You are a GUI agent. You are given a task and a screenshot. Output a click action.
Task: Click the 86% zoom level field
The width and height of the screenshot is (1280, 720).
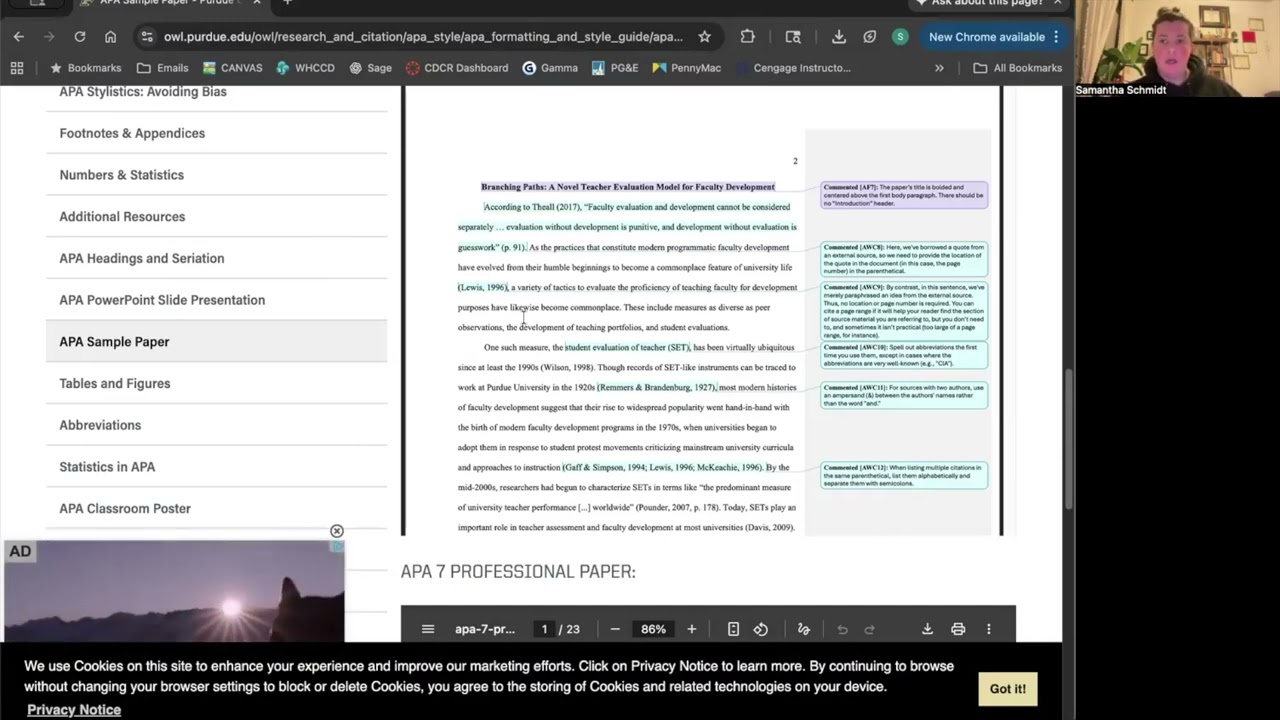(x=653, y=629)
